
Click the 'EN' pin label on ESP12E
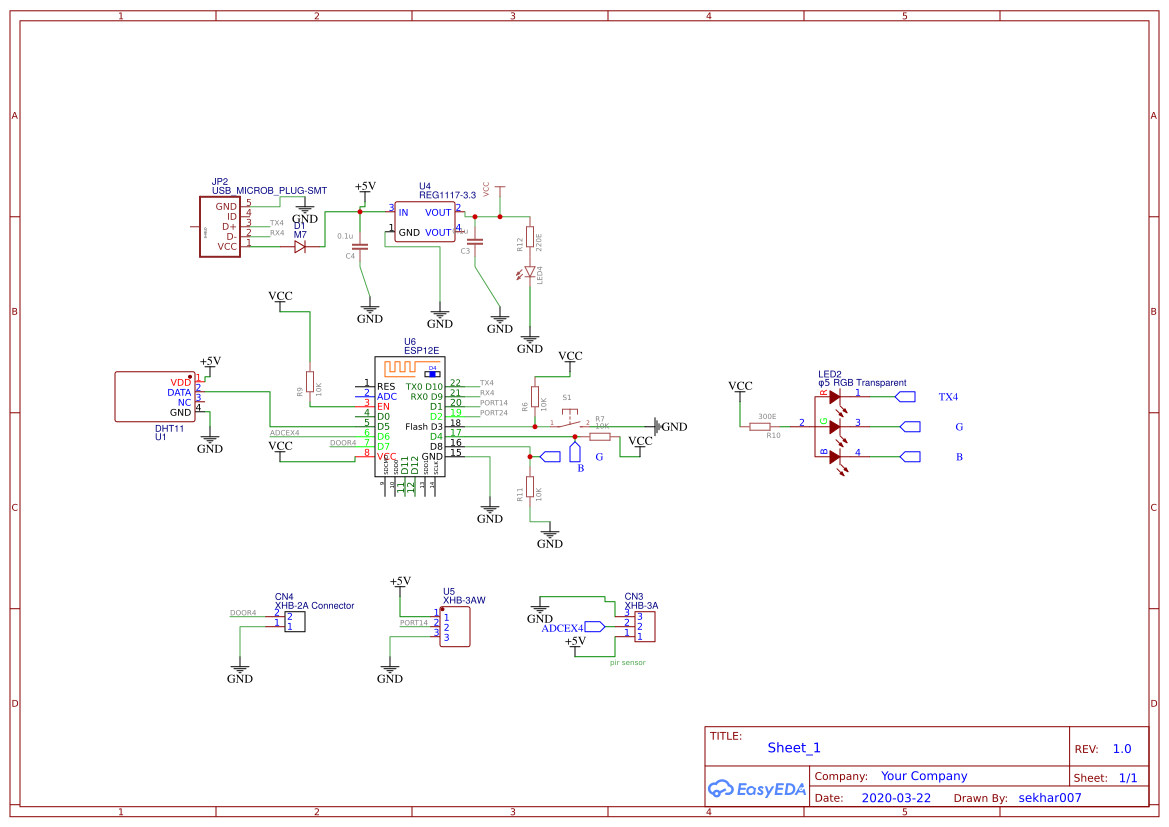point(383,406)
